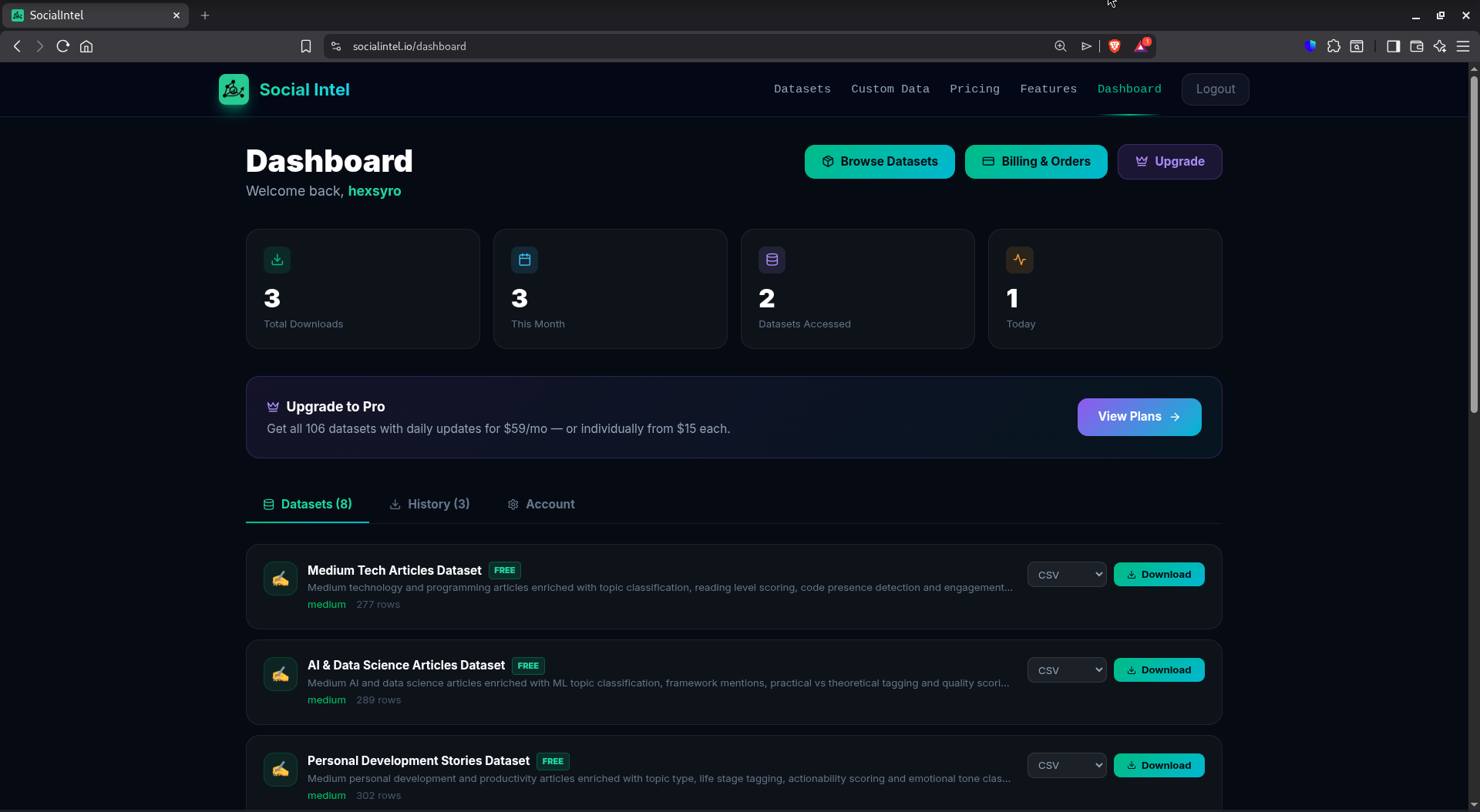Open the Personal Development Stories format dropdown
The width and height of the screenshot is (1480, 812).
click(1066, 765)
